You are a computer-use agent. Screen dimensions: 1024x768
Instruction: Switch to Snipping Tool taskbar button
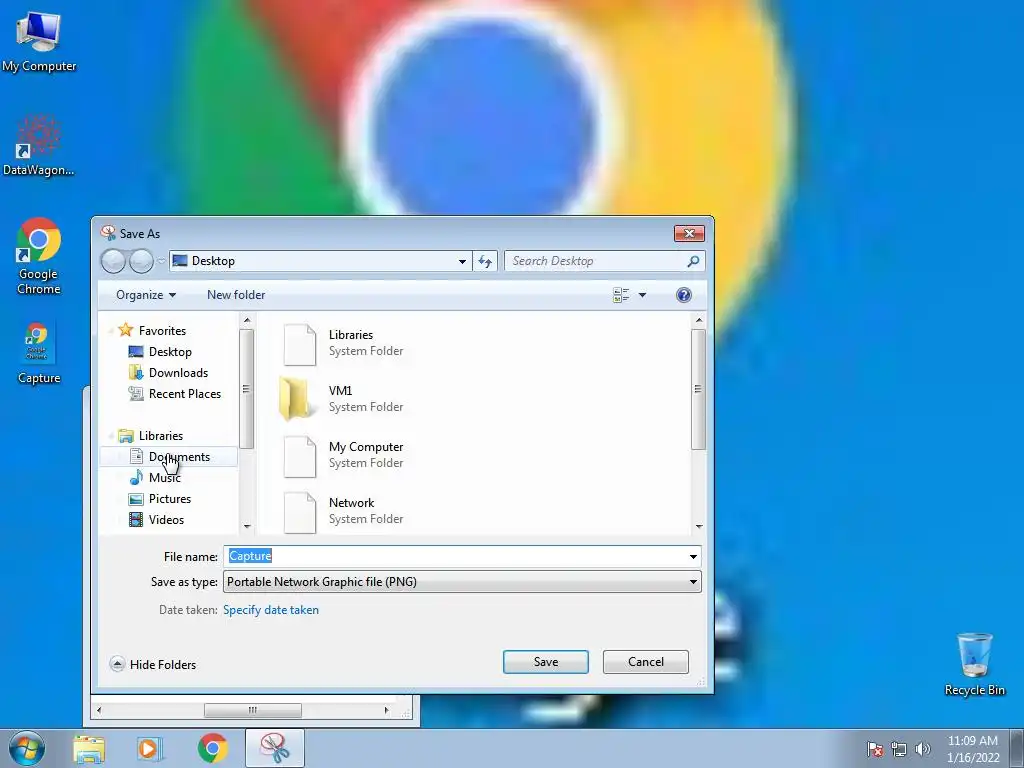click(275, 748)
